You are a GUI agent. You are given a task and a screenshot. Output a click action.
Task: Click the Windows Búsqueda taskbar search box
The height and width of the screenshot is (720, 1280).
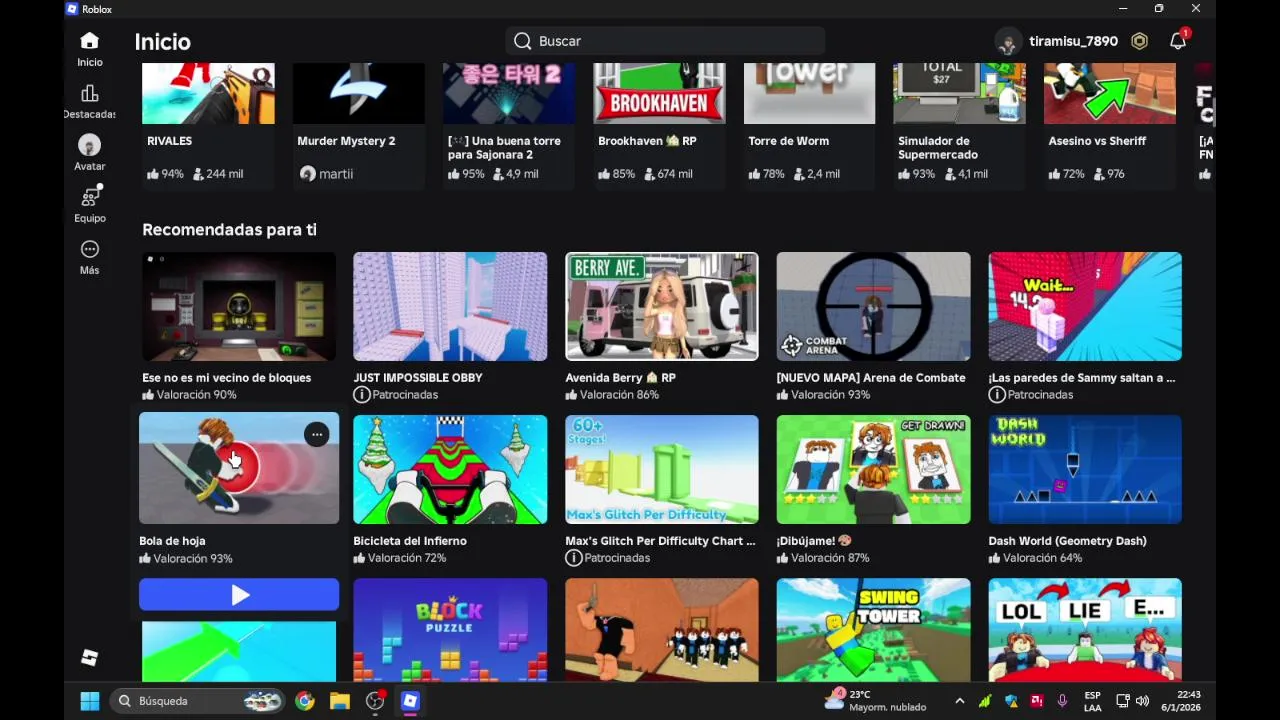pos(196,701)
